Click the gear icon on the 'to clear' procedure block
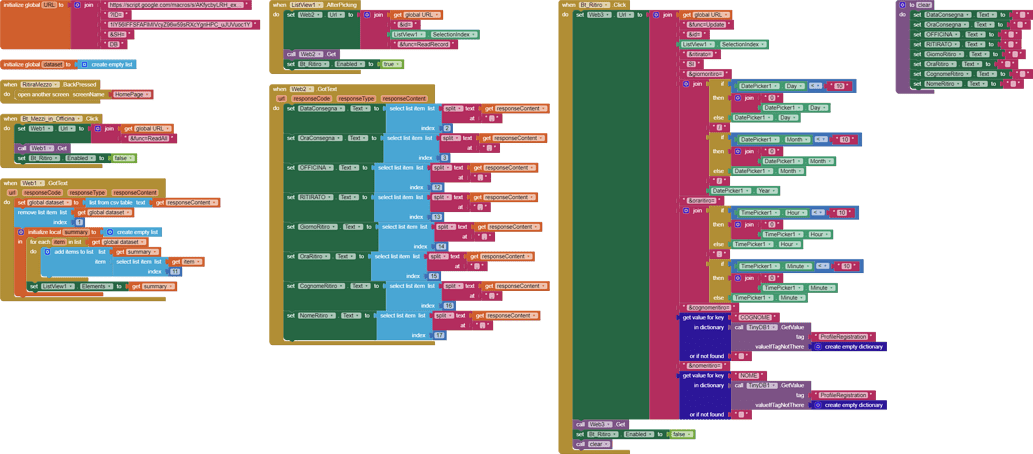The image size is (1033, 454). point(902,5)
